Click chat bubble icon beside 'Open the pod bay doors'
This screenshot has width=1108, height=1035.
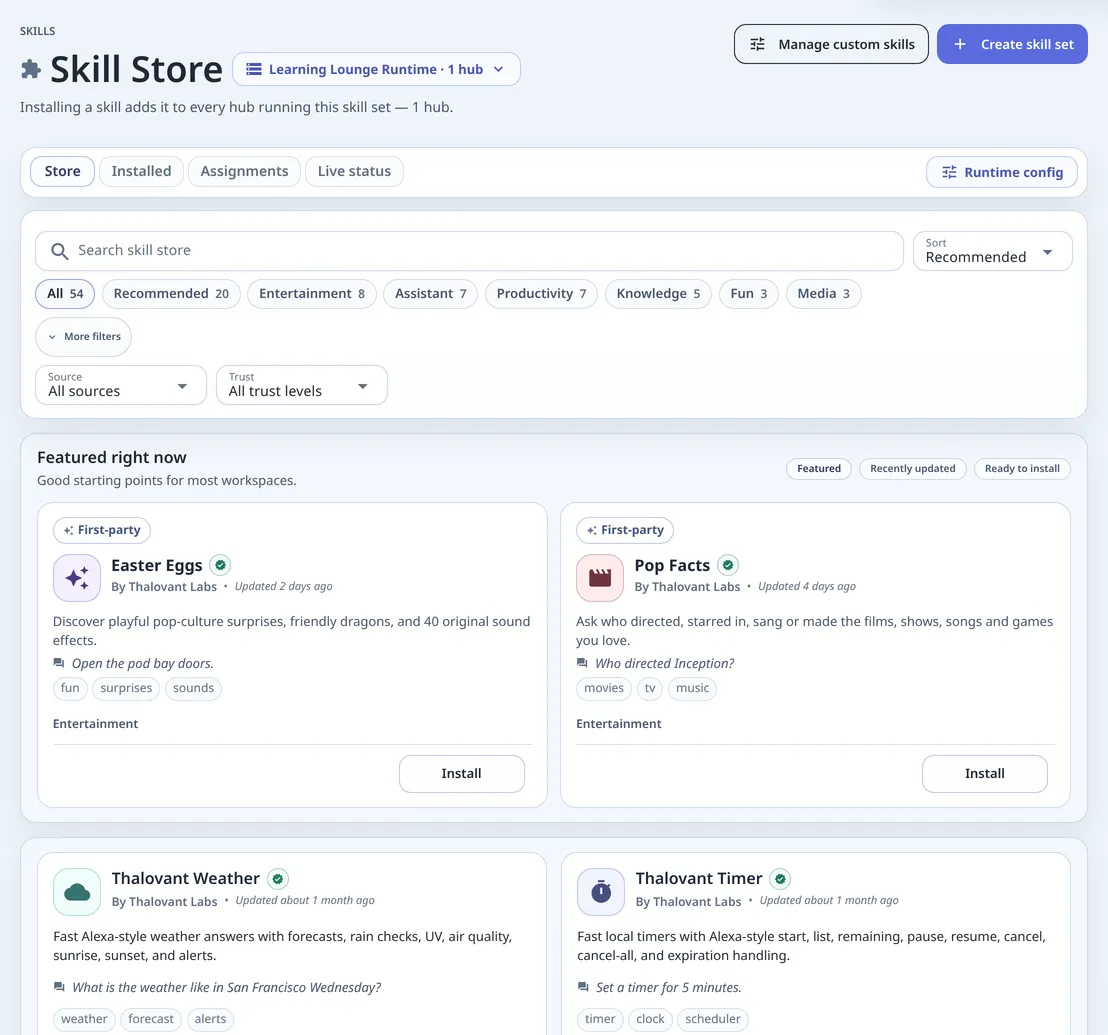click(59, 663)
